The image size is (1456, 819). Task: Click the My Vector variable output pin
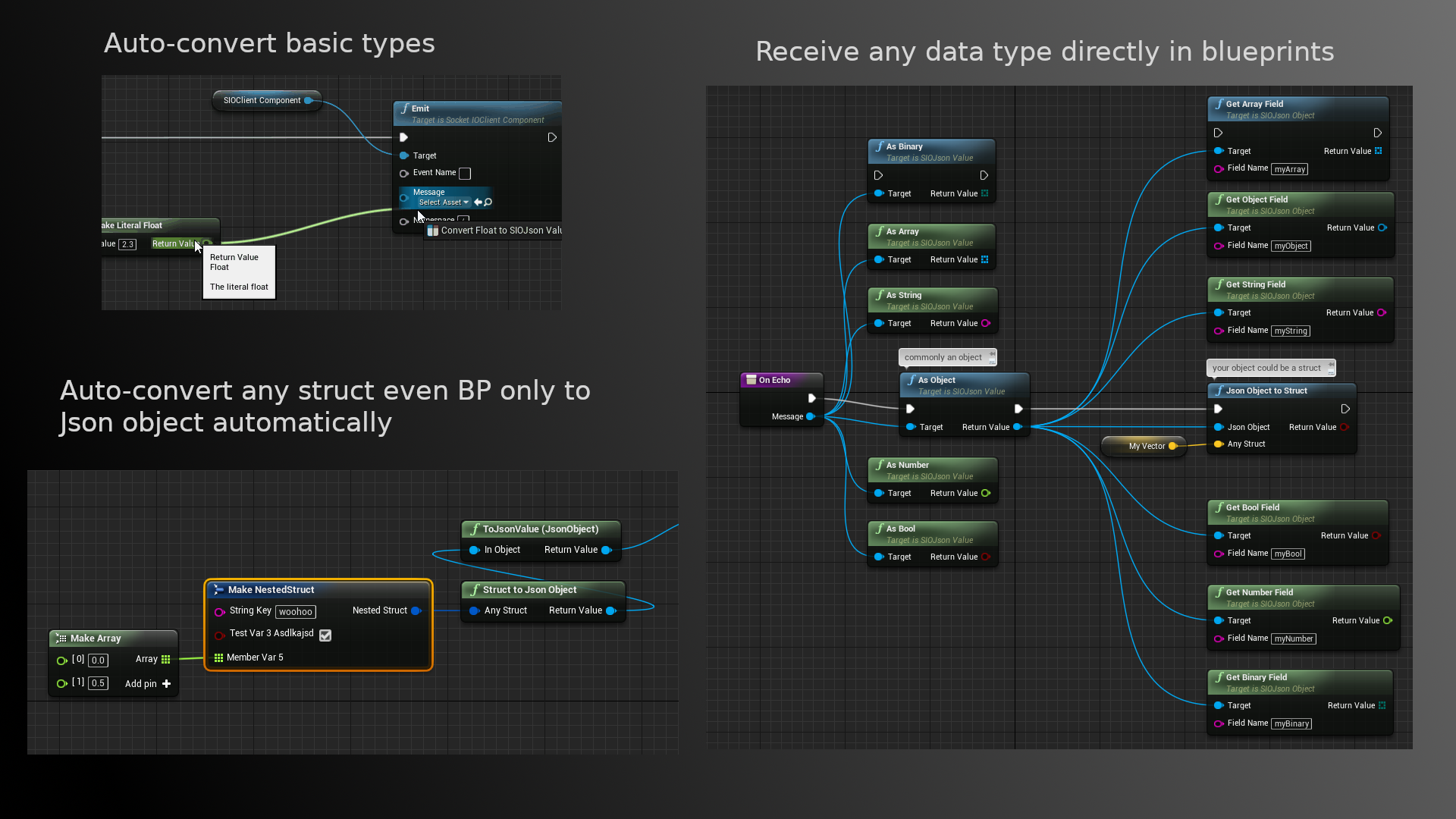click(1174, 446)
